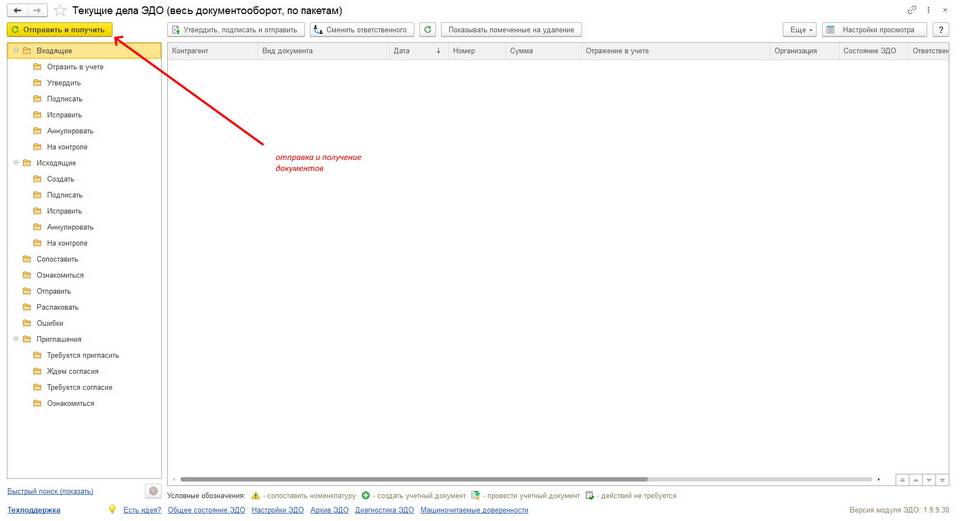Open Настройки просмотра settings

tap(874, 29)
